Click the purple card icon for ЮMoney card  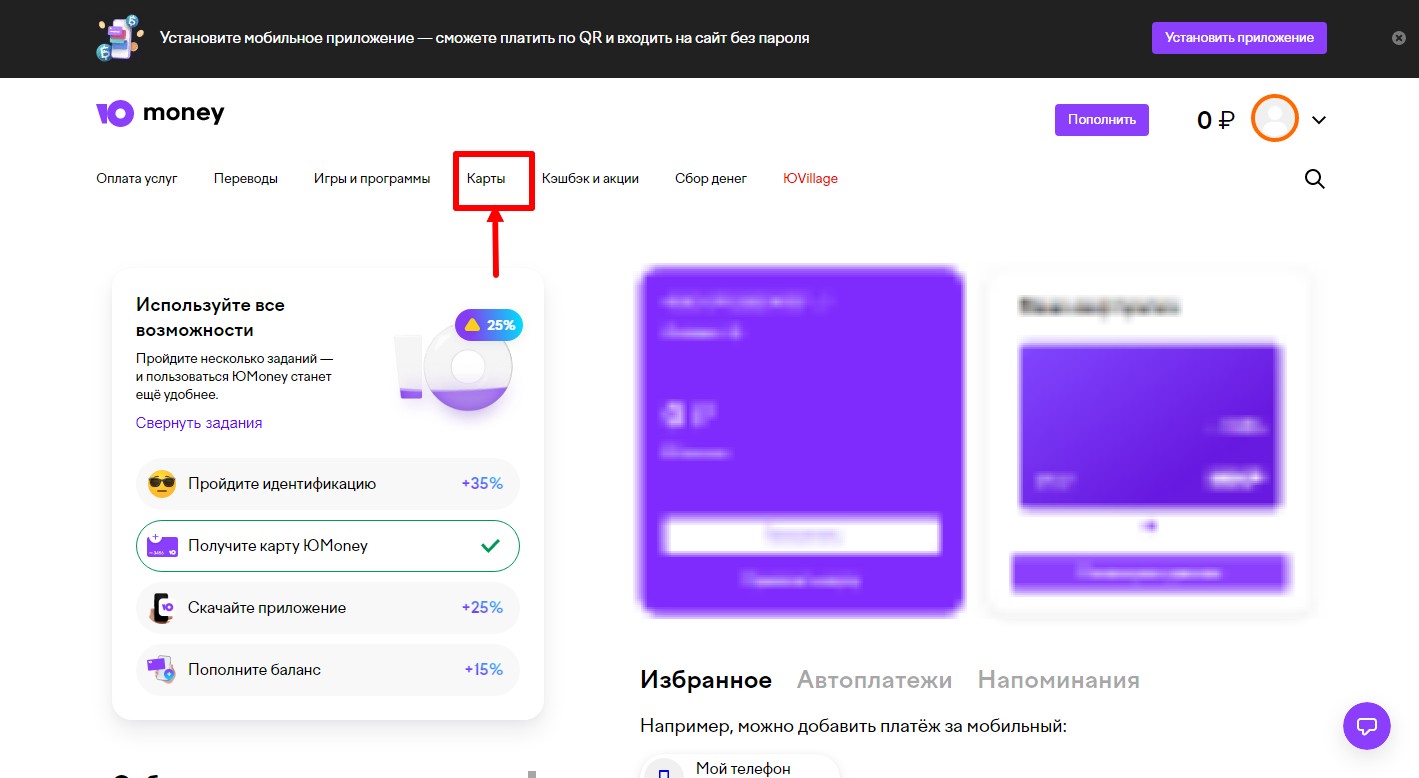click(x=162, y=546)
